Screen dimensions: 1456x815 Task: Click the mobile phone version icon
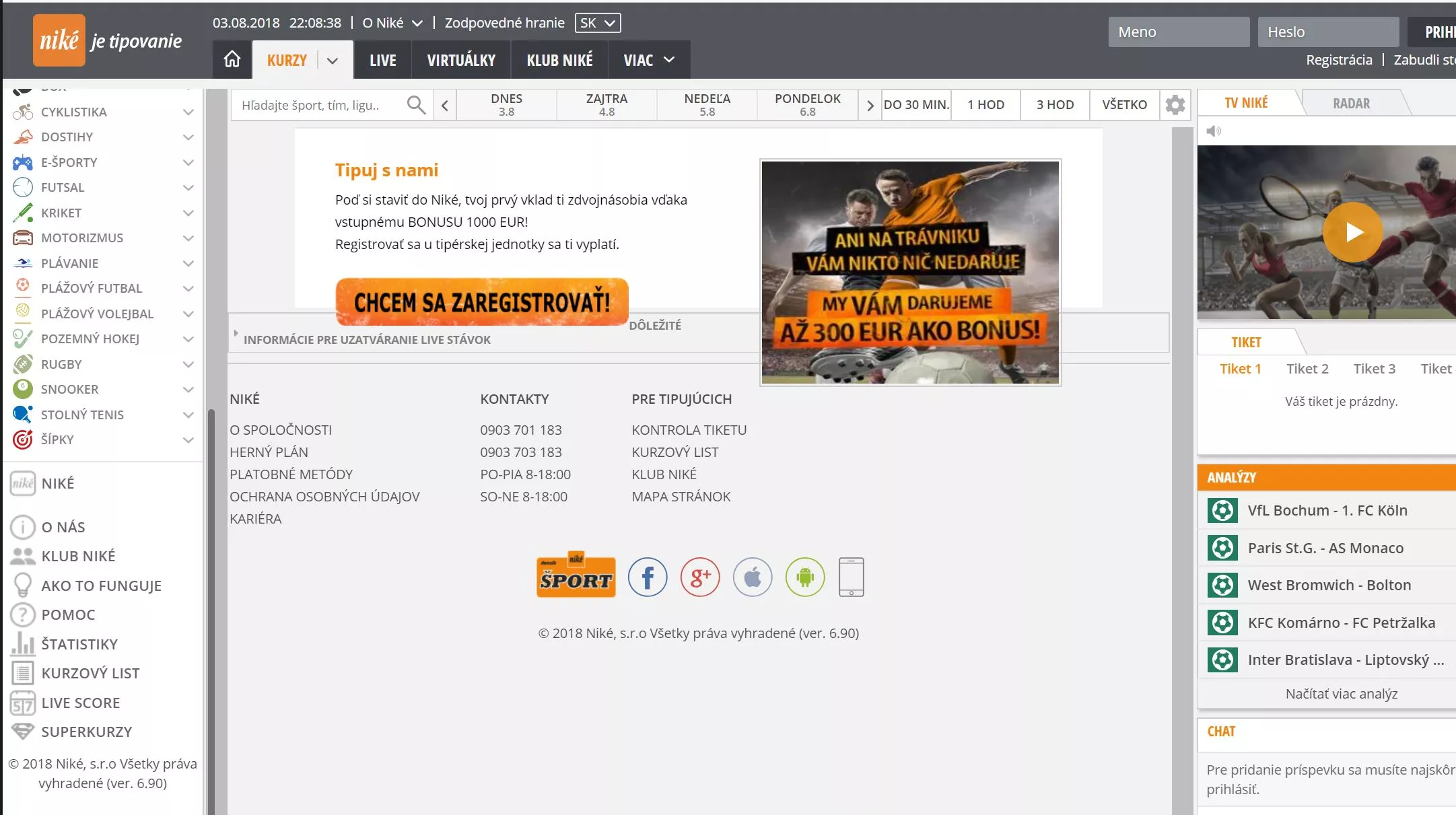pos(851,577)
